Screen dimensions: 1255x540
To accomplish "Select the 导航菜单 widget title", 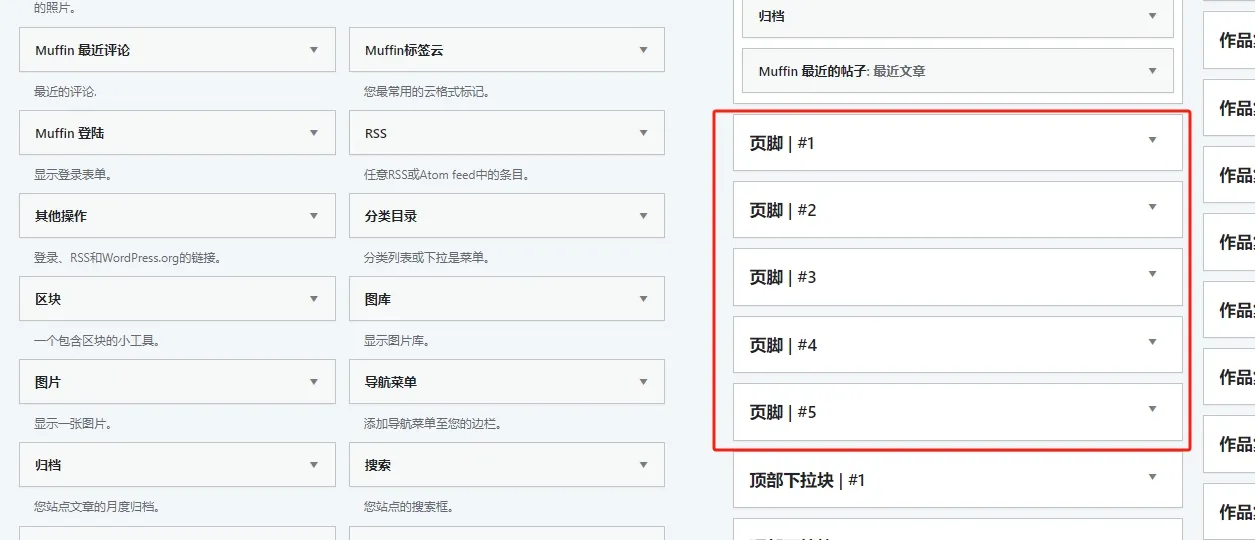I will [x=391, y=382].
